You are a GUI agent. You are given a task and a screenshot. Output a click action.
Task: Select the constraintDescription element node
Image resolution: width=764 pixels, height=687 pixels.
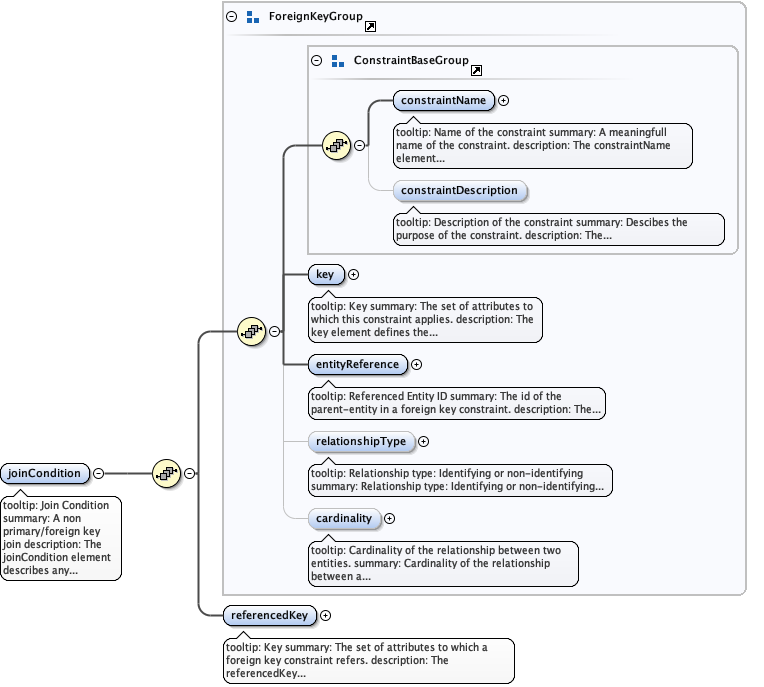[x=459, y=190]
